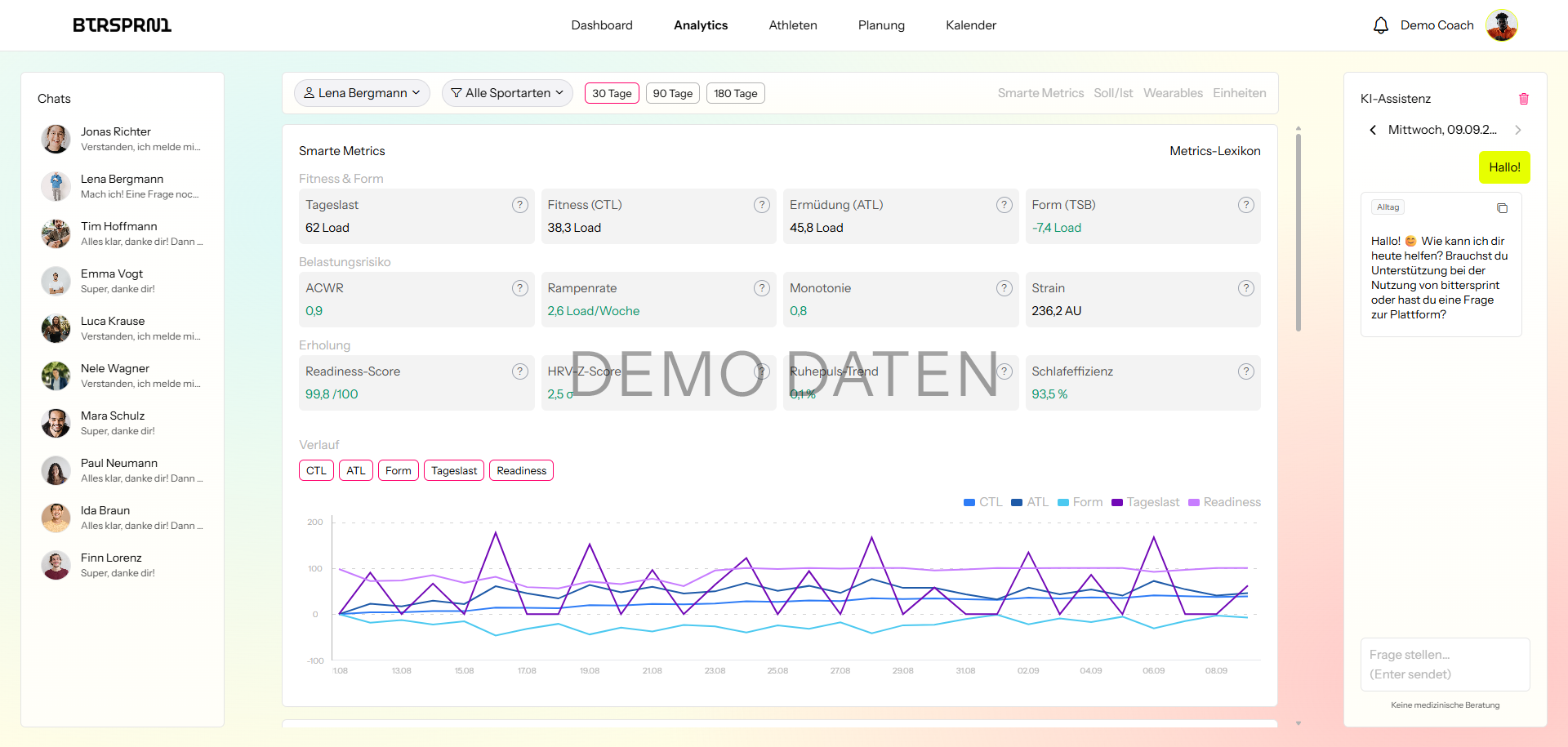
Task: Open Planung from the top navigation
Action: 881,25
